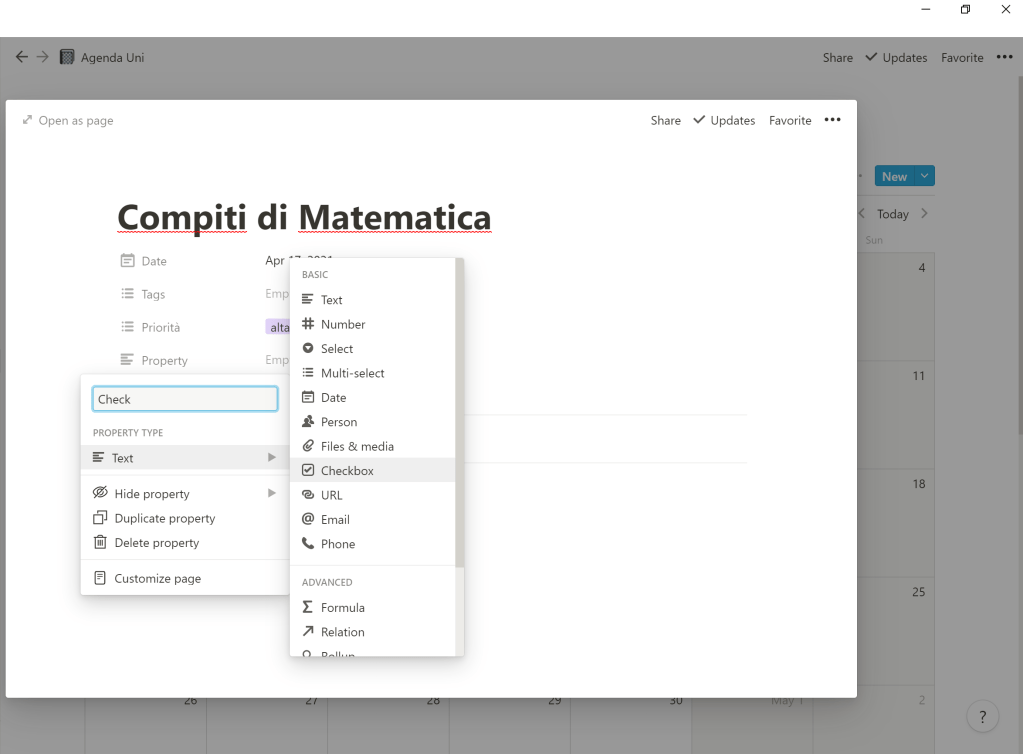1023x754 pixels.
Task: Click the Duplicate property icon
Action: click(100, 518)
